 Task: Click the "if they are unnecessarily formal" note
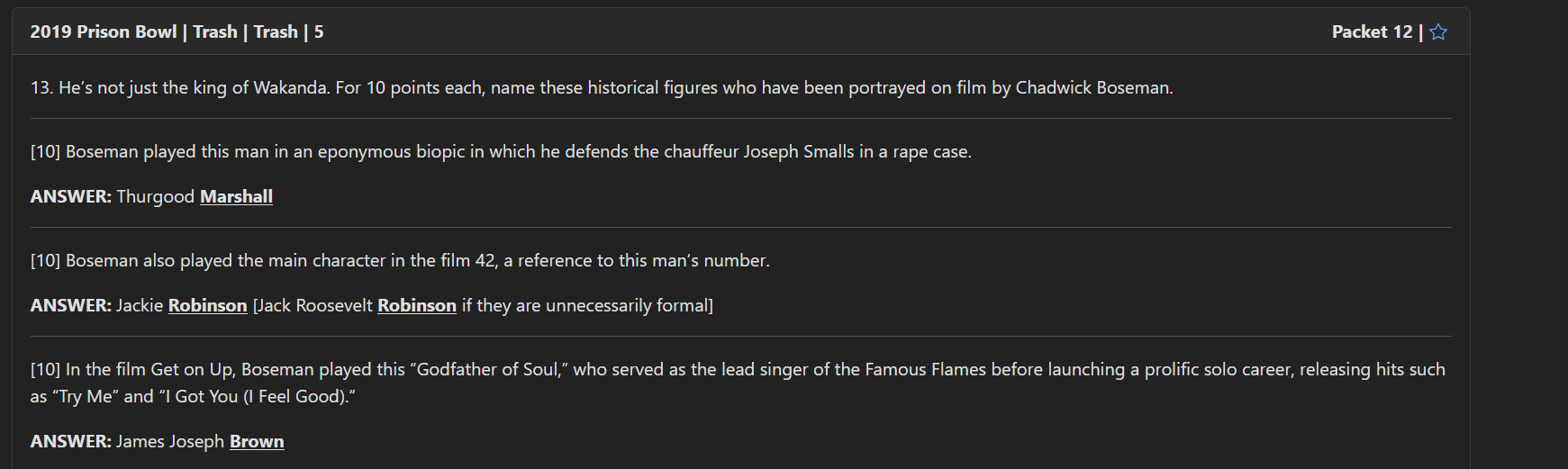coord(587,306)
